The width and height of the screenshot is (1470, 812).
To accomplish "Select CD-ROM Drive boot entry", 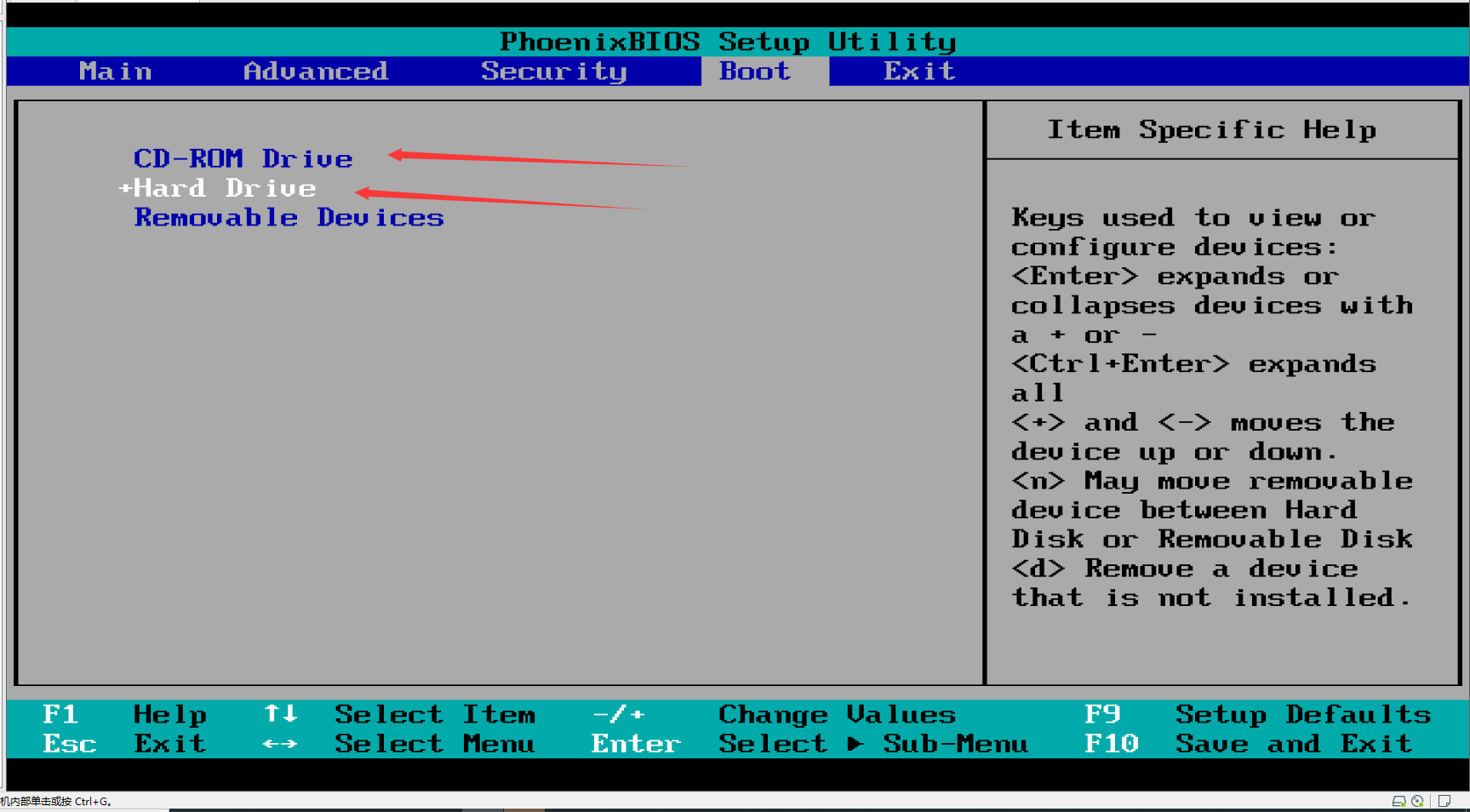I will point(243,158).
